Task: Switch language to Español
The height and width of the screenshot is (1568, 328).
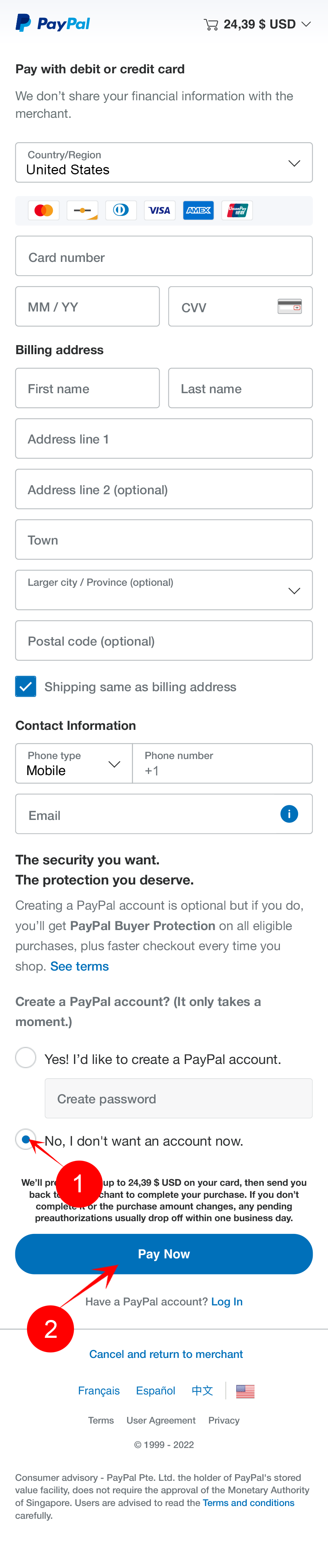Action: 155,1391
